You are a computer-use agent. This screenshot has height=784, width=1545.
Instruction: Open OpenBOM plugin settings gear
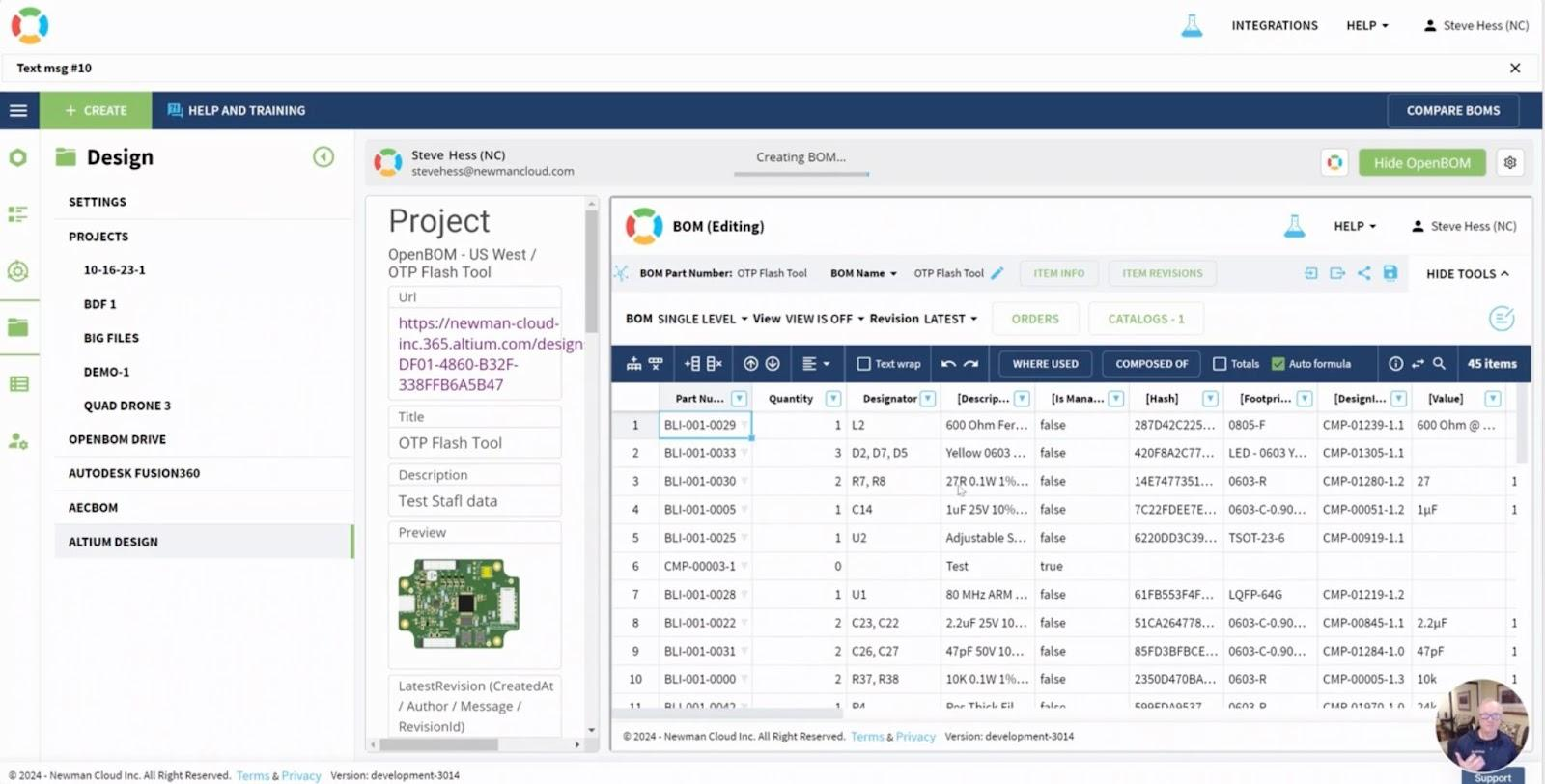point(1510,162)
